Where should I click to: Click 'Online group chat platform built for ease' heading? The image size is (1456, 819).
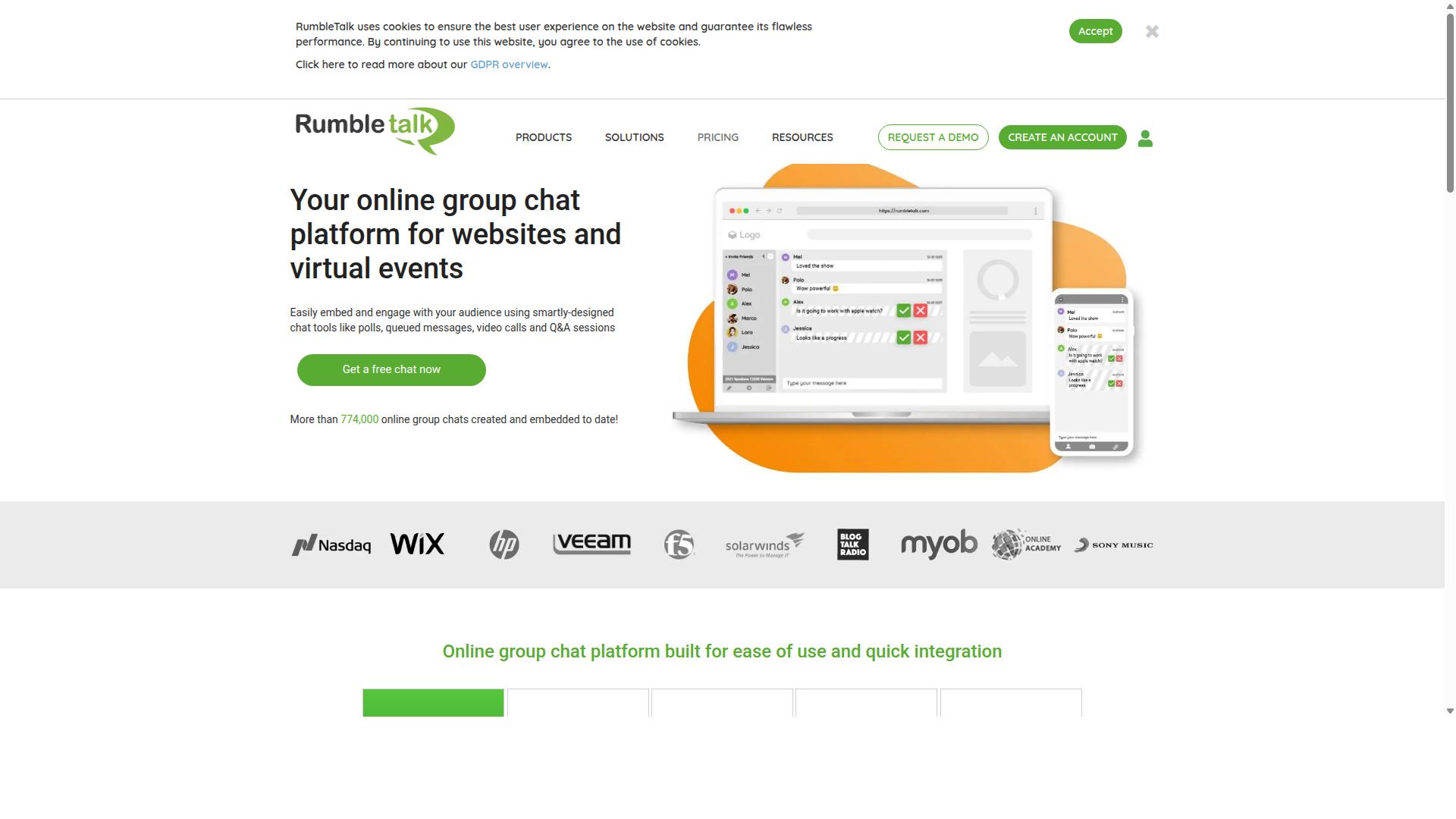[722, 651]
